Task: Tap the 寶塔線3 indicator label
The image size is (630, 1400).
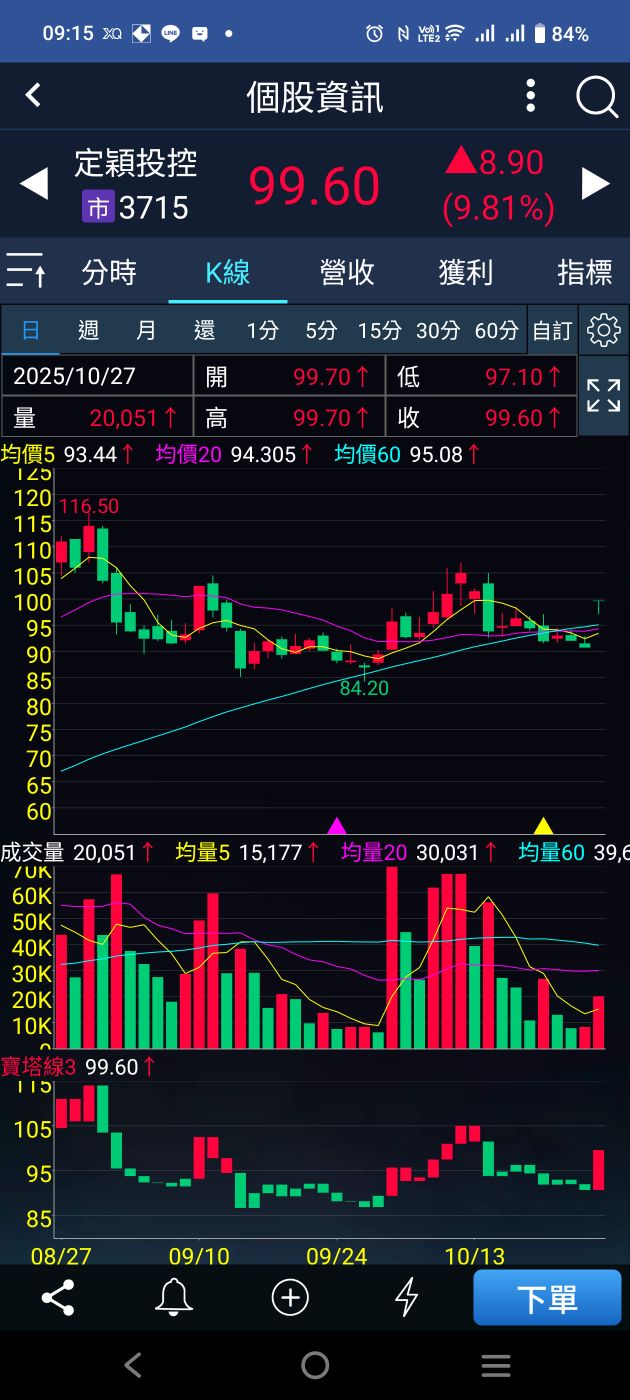Action: pos(38,1067)
